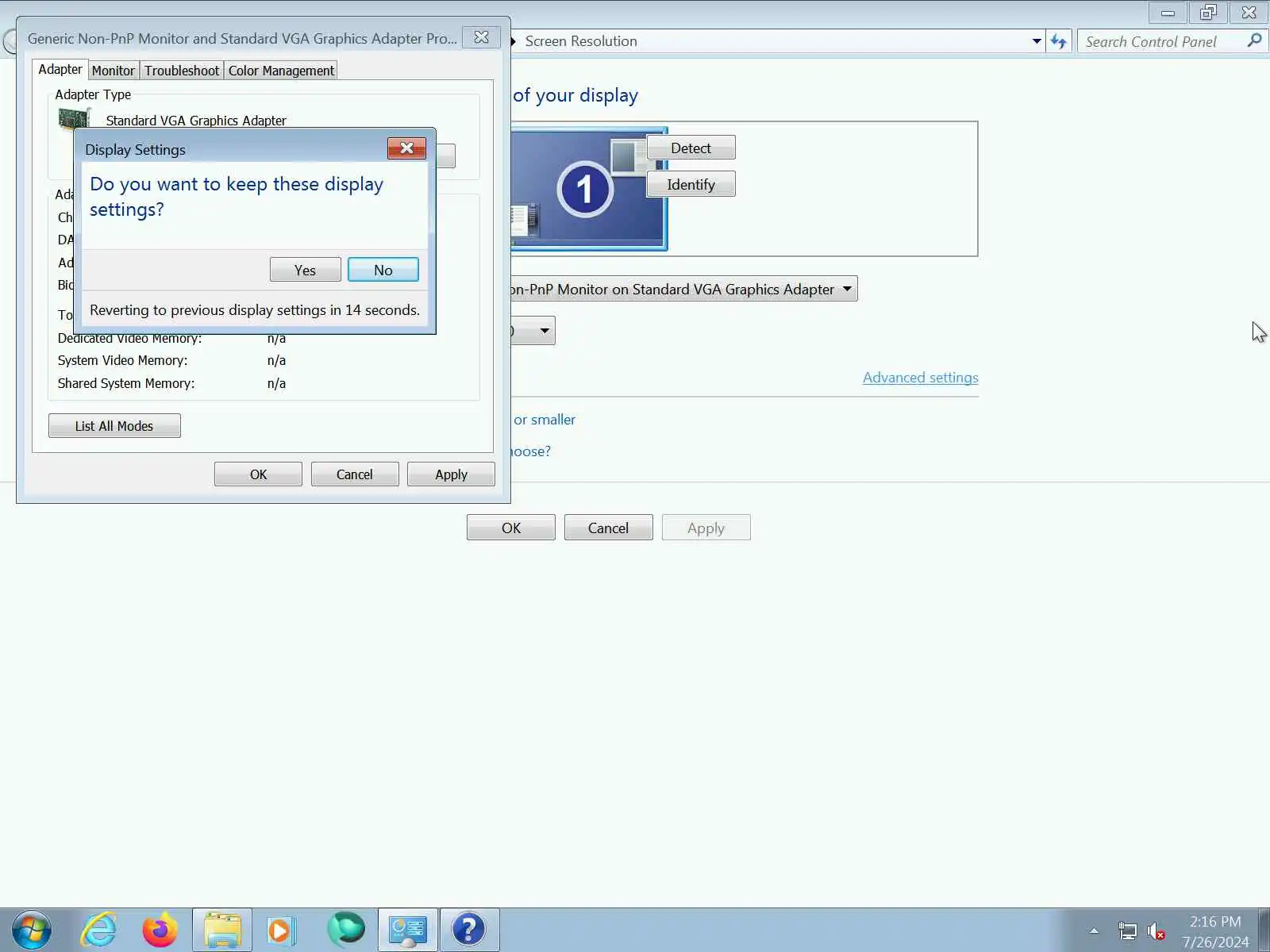The height and width of the screenshot is (952, 1270).
Task: Close the adapter properties dialog window
Action: [481, 37]
